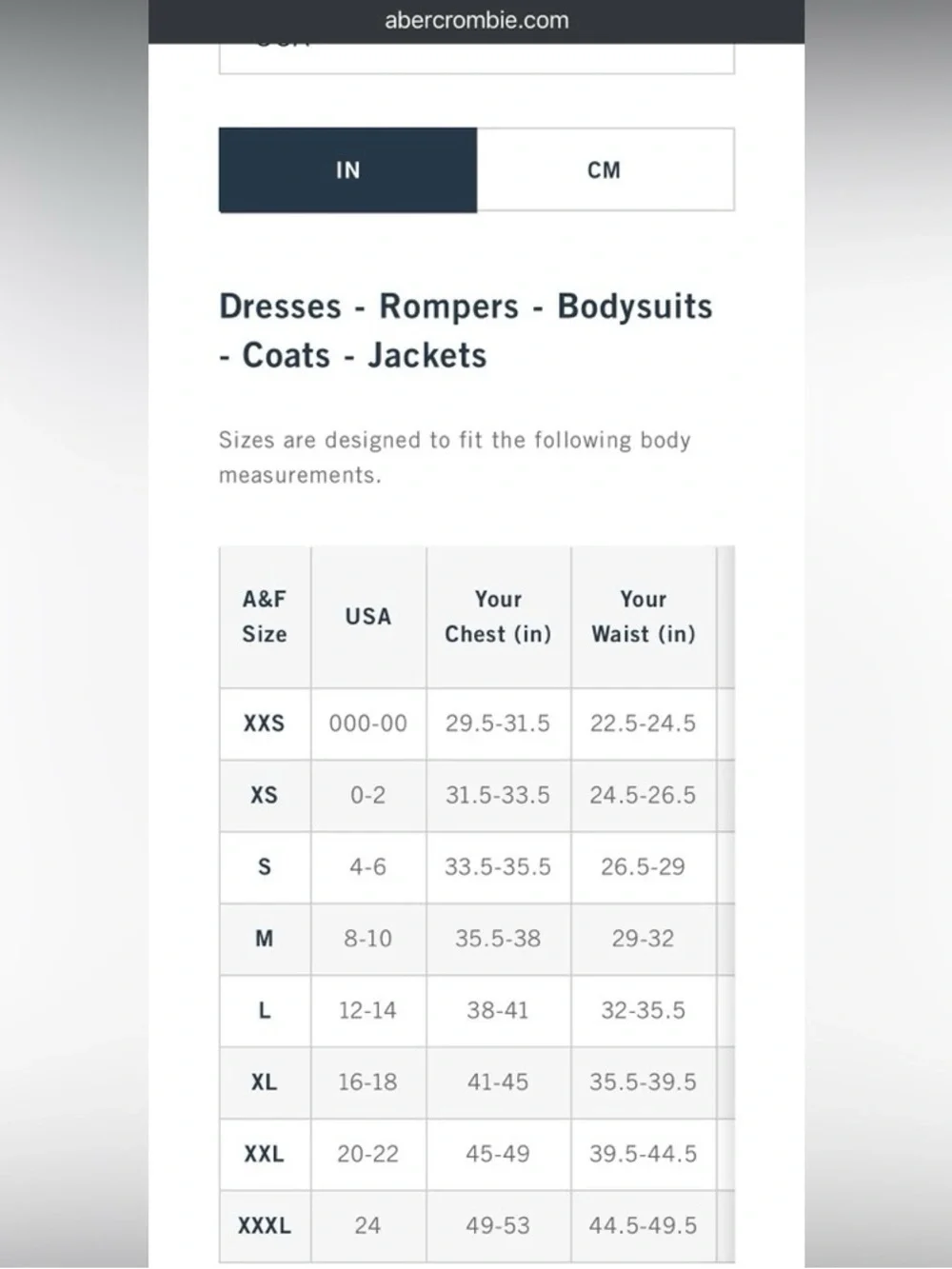Tap the M size row label
This screenshot has width=952, height=1269.
[x=265, y=939]
